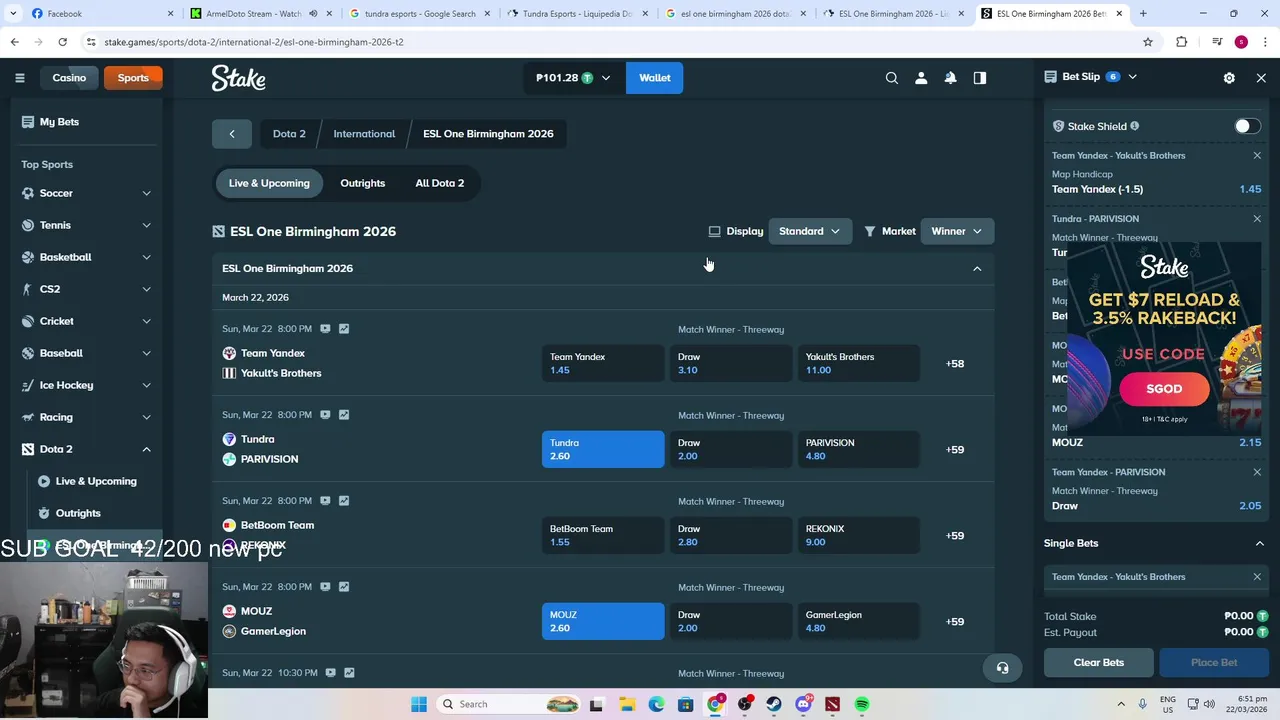Viewport: 1280px width, 720px height.
Task: Expand Soccer in the sidebar
Action: coord(146,193)
